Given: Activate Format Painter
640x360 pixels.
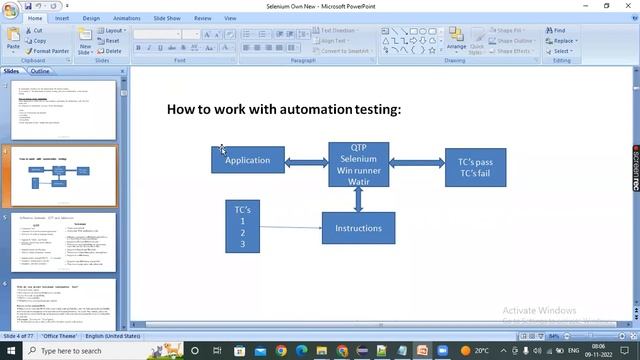Looking at the screenshot, I should click(47, 51).
